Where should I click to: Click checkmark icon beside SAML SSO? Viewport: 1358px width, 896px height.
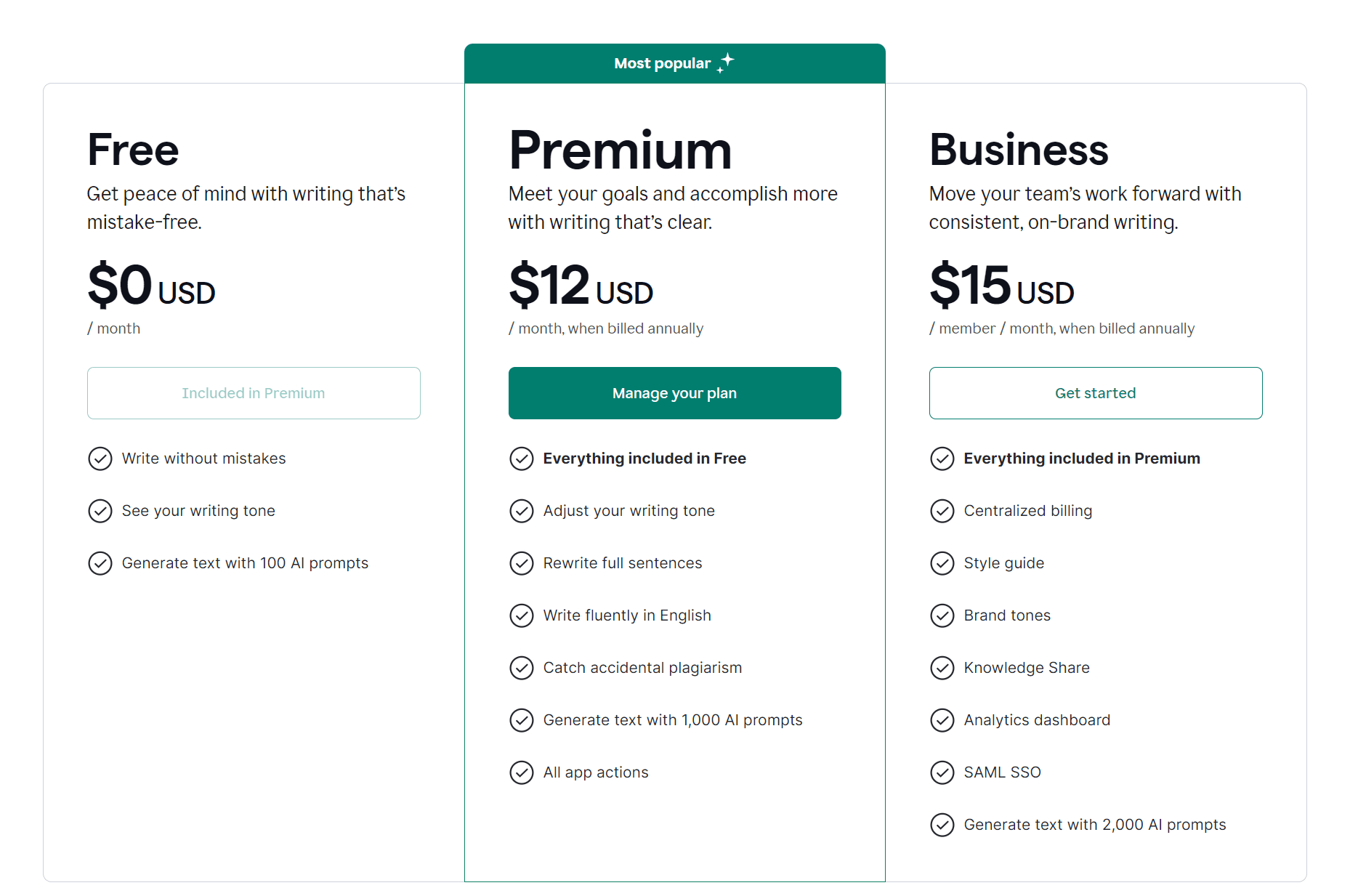pos(942,772)
